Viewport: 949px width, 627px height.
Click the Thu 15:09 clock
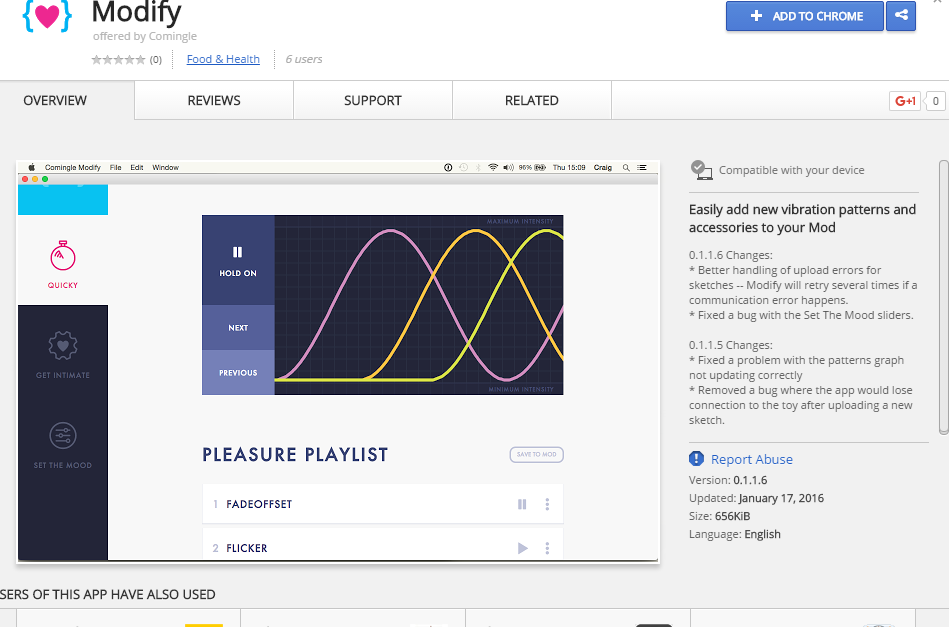pos(569,168)
